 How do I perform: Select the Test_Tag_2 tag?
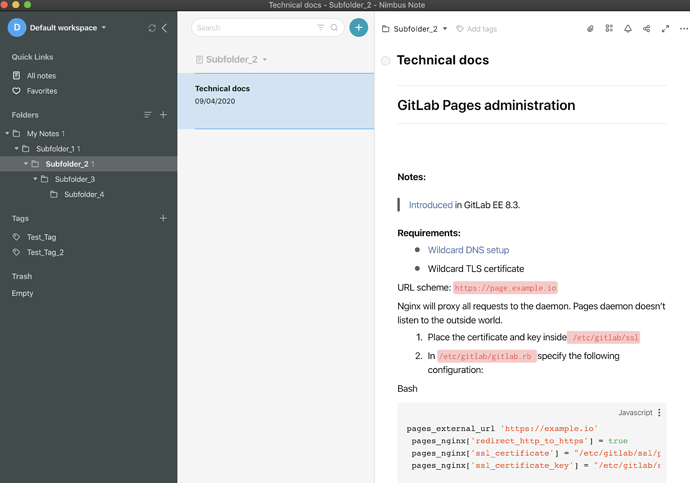[45, 252]
